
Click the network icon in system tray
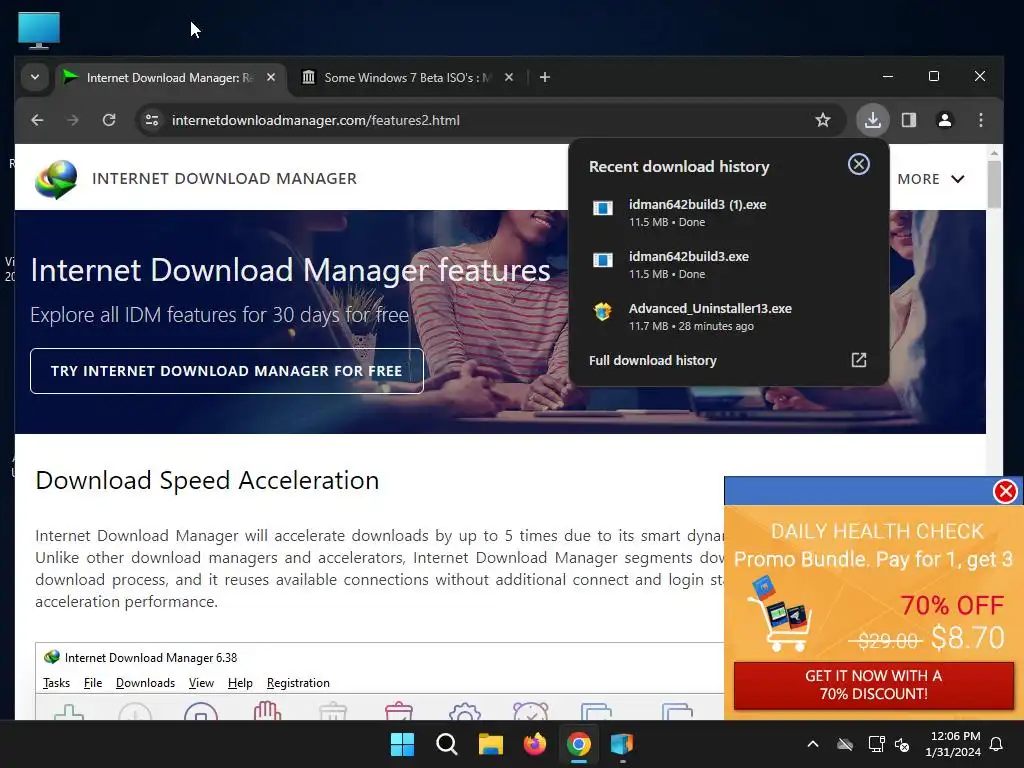876,744
